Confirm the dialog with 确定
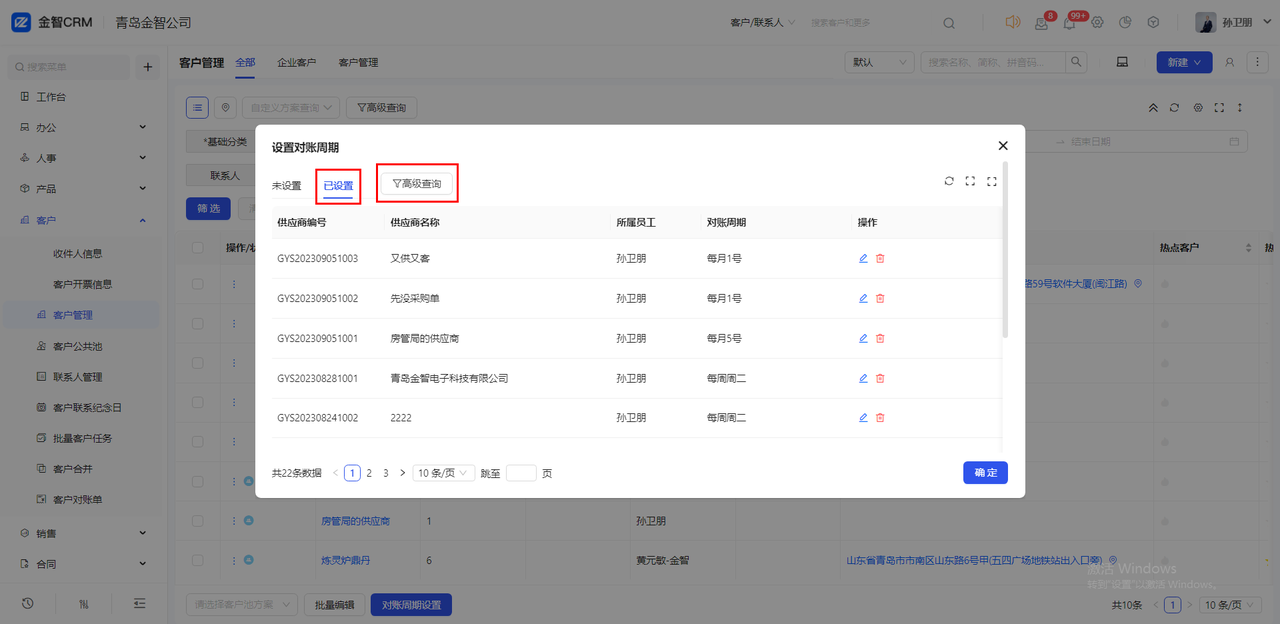Viewport: 1280px width, 624px height. tap(985, 473)
